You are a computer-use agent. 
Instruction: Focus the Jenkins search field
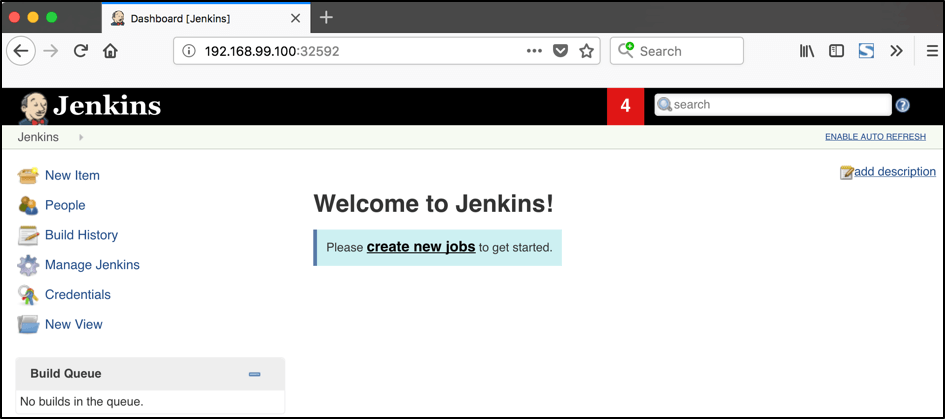point(773,105)
